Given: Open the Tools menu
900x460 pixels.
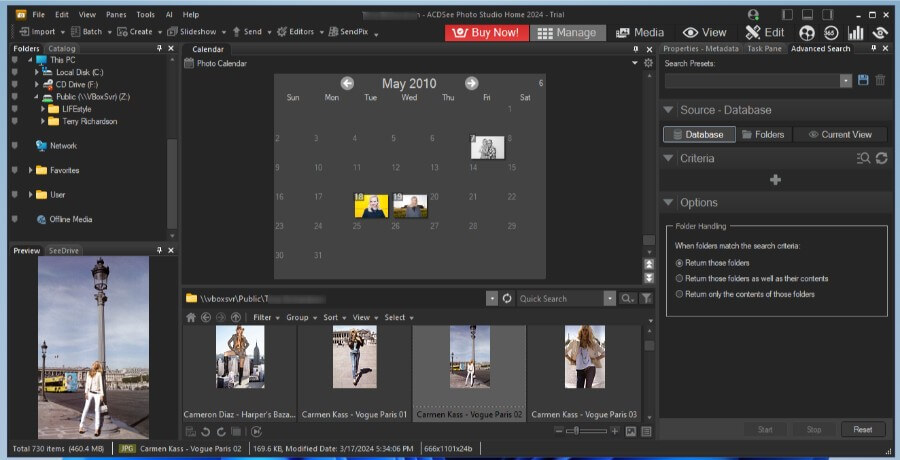Looking at the screenshot, I should pyautogui.click(x=145, y=15).
